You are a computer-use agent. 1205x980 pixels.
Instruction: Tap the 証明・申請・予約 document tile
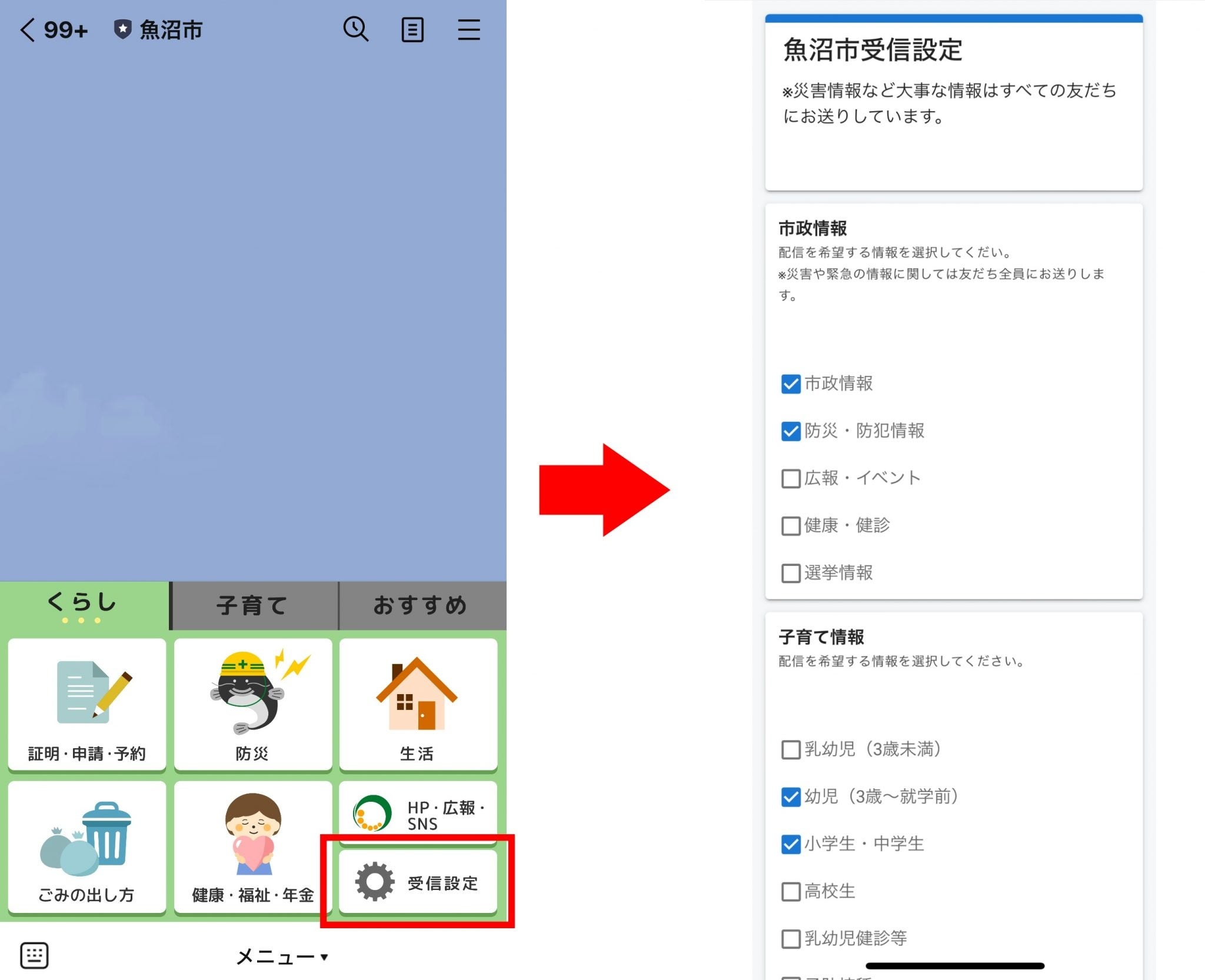coord(87,704)
